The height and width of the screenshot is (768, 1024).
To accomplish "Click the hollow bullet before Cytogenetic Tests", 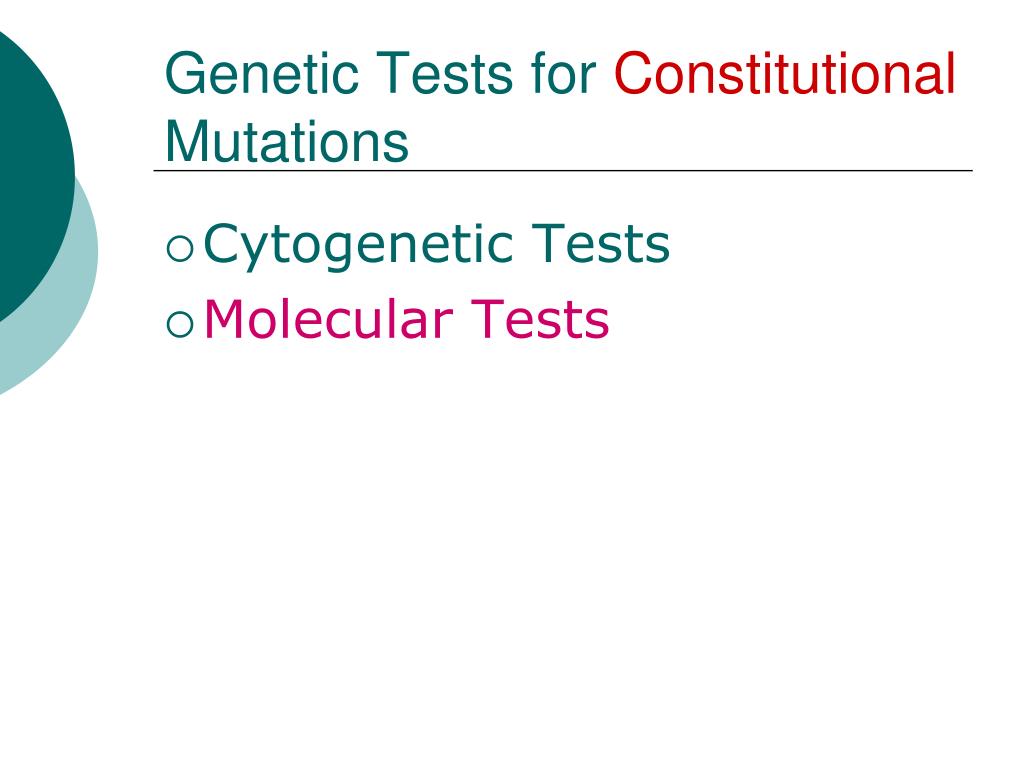I will coord(180,249).
